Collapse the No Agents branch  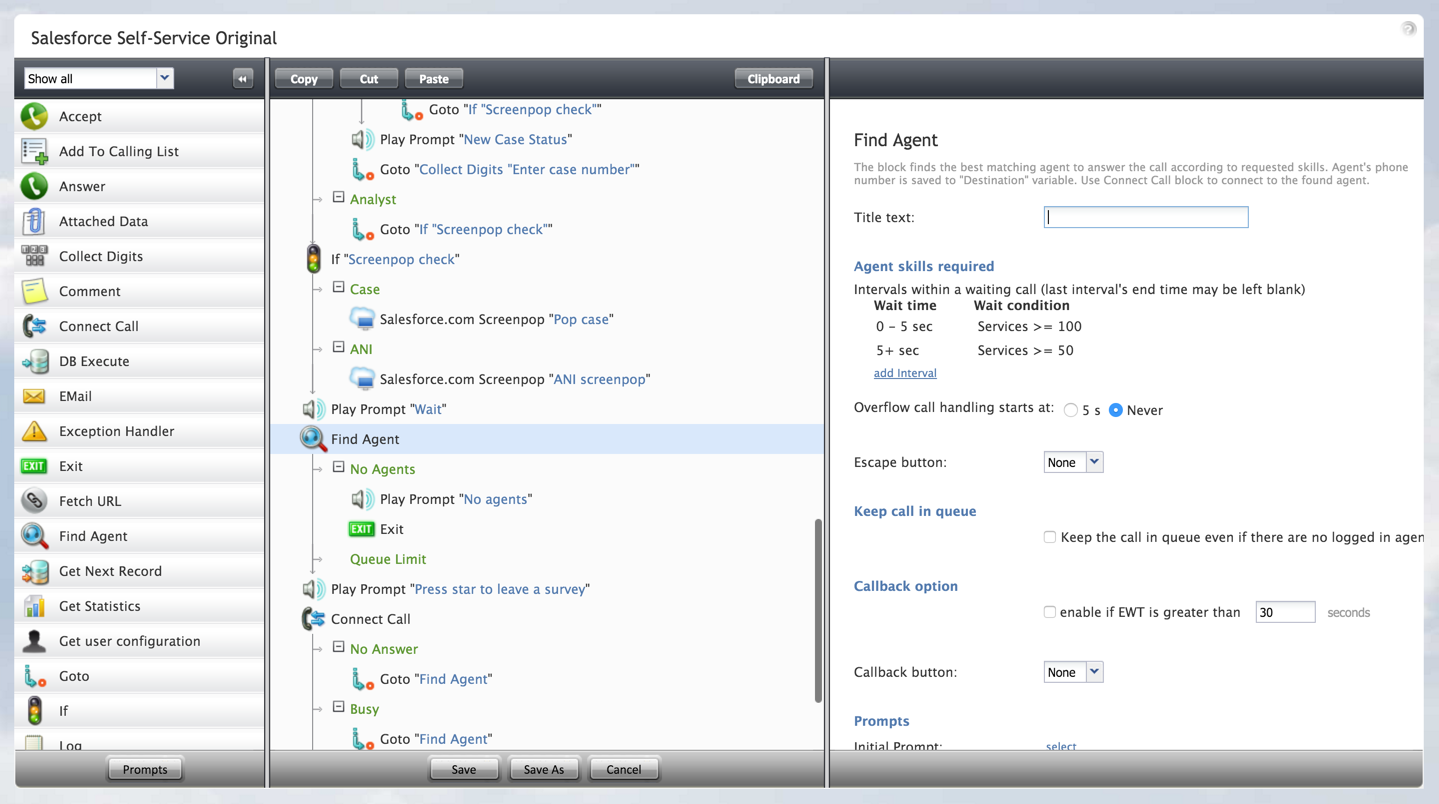point(339,468)
